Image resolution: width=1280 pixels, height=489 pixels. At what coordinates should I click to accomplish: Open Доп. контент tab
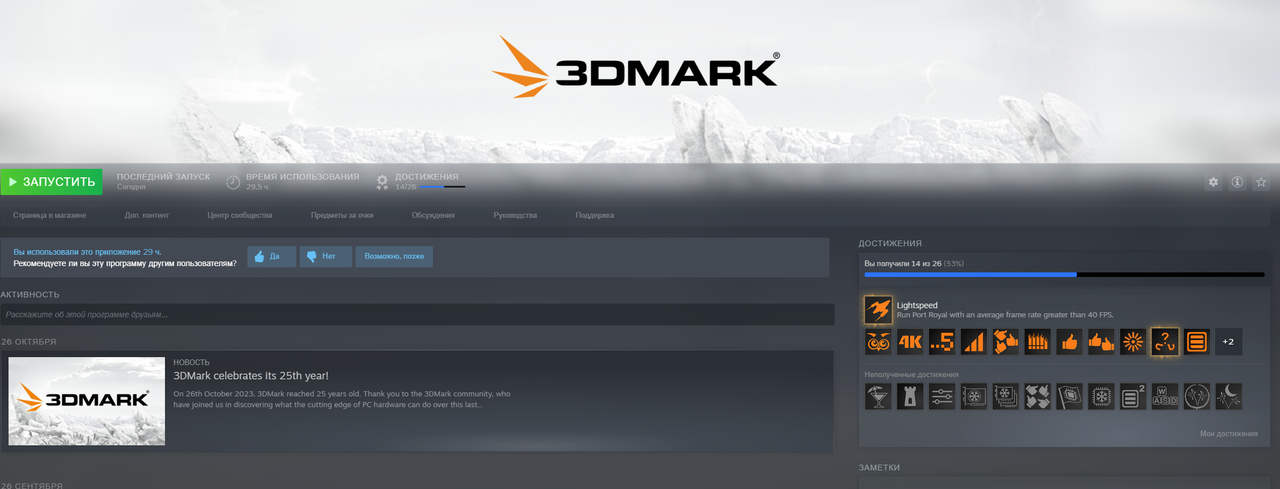point(147,215)
